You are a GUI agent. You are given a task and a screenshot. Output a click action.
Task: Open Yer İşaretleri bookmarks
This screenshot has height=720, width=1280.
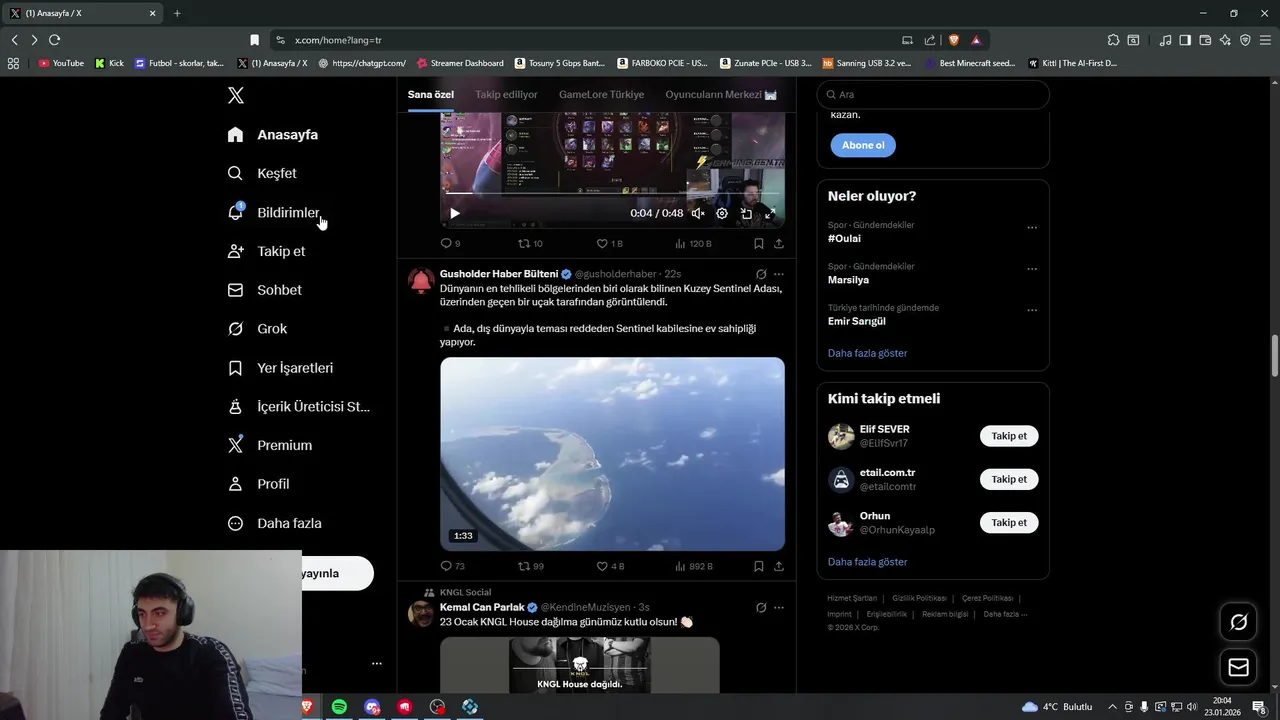280,368
